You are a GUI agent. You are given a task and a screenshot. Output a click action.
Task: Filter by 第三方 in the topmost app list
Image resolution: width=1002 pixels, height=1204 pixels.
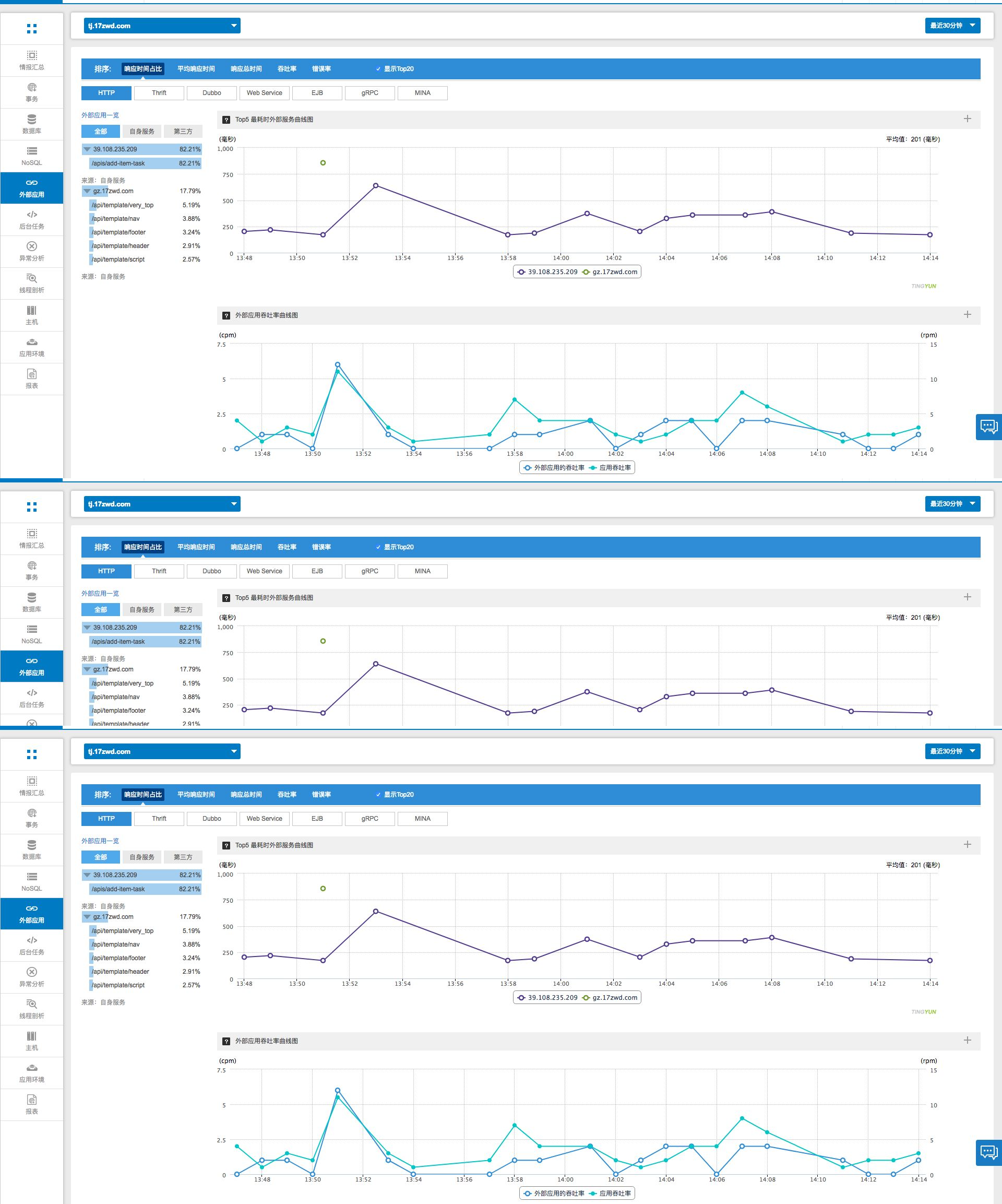coord(183,131)
